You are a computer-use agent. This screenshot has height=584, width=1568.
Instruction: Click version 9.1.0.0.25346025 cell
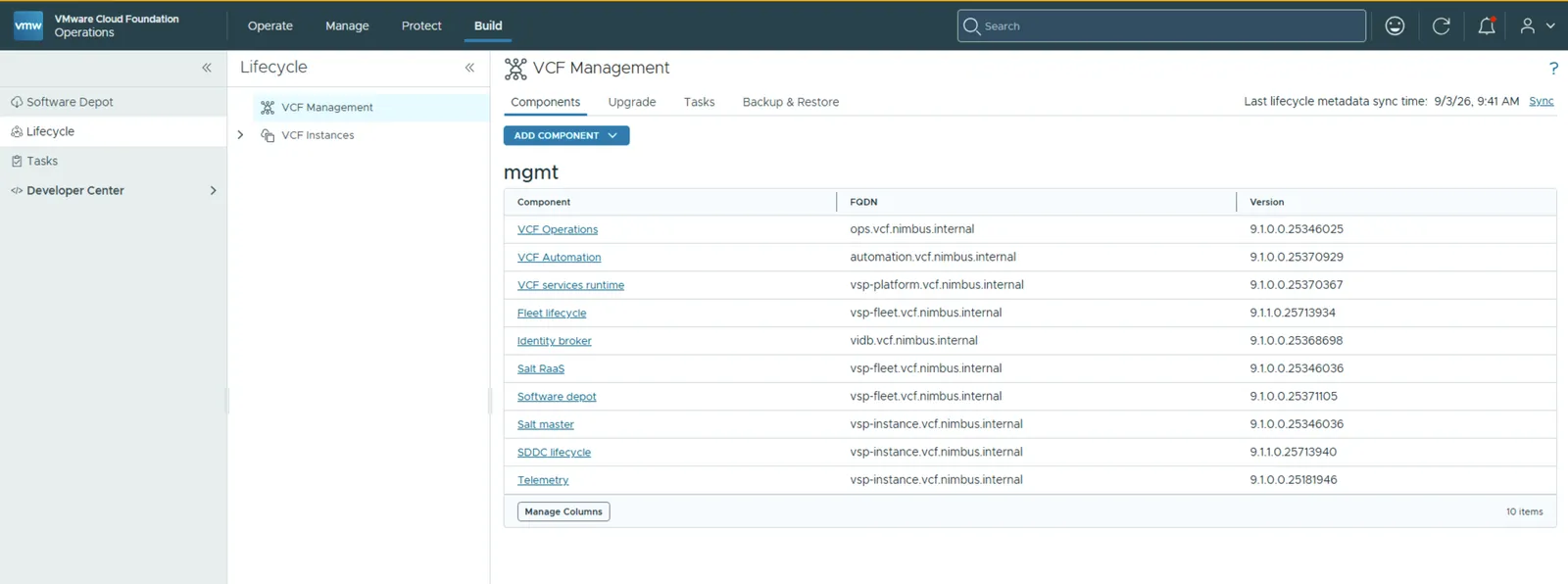[1297, 229]
